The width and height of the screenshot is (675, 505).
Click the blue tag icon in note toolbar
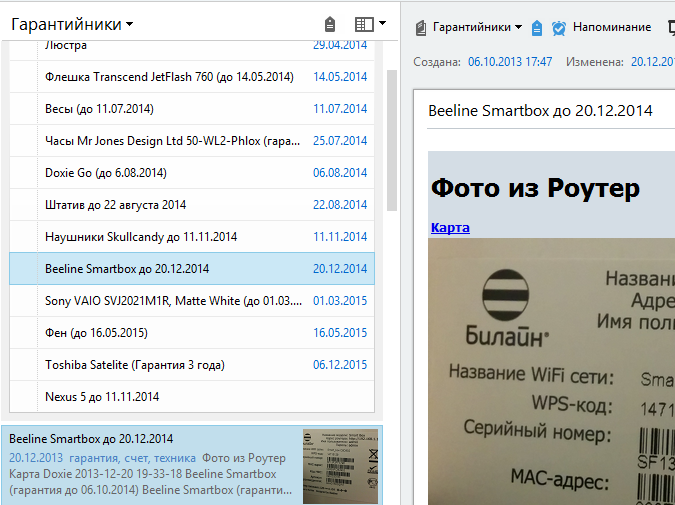coord(536,28)
